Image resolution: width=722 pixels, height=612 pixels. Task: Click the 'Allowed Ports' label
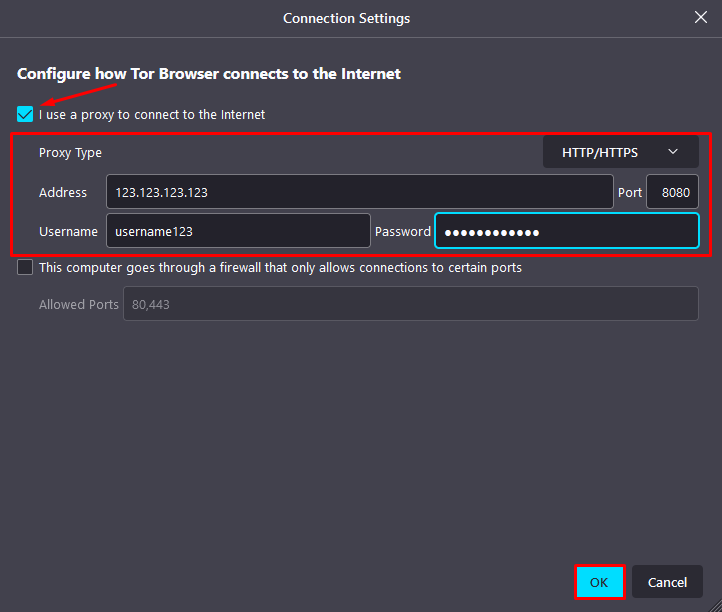click(x=79, y=304)
